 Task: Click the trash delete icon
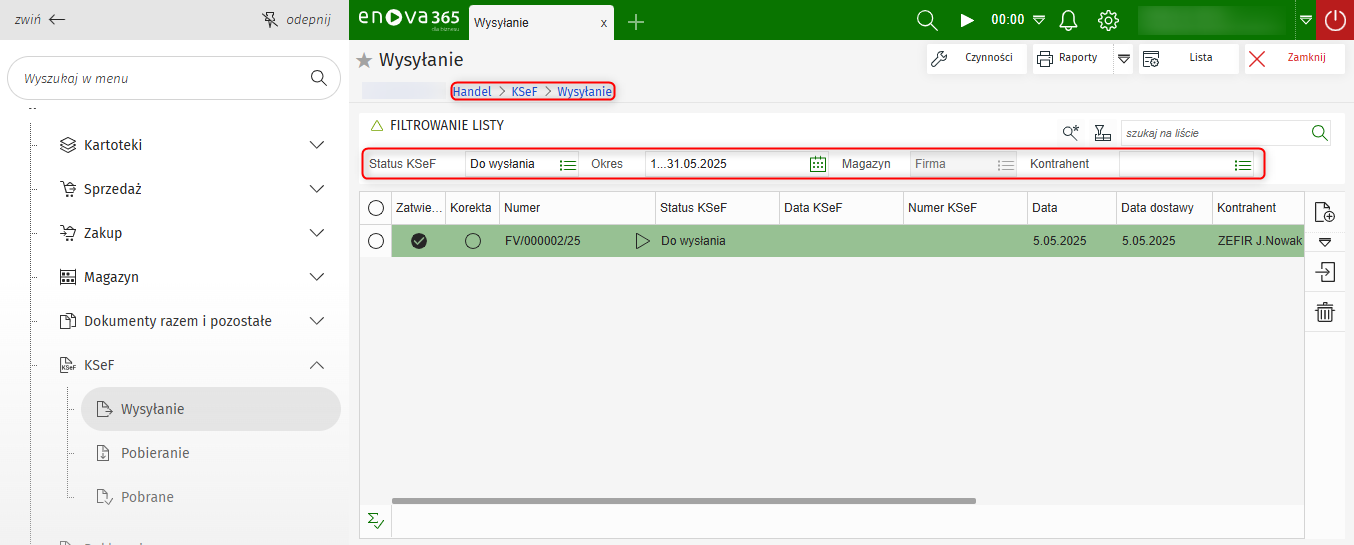point(1325,313)
